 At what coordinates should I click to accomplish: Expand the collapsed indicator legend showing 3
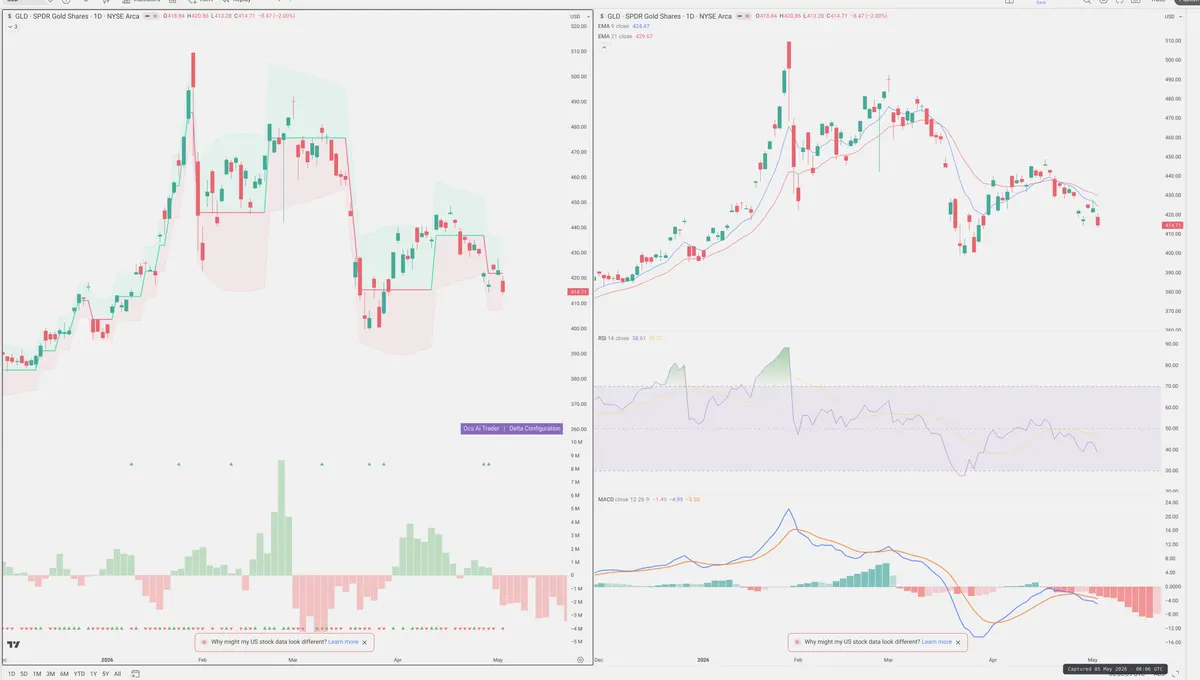(13, 26)
